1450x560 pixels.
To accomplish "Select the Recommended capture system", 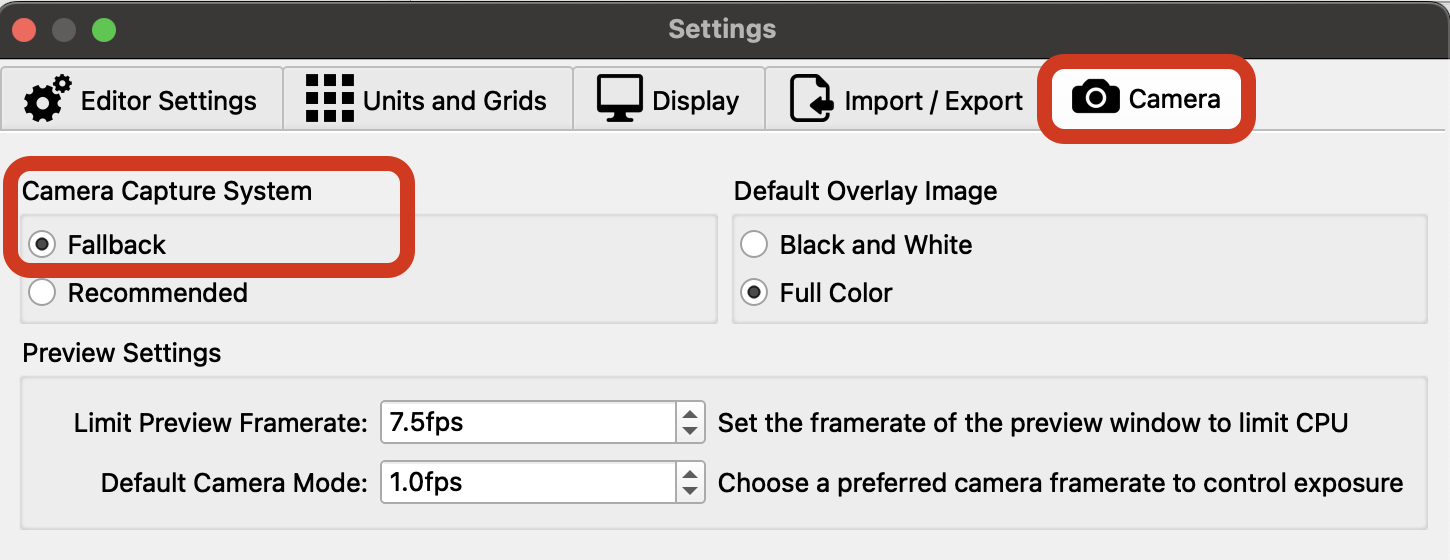I will (43, 293).
